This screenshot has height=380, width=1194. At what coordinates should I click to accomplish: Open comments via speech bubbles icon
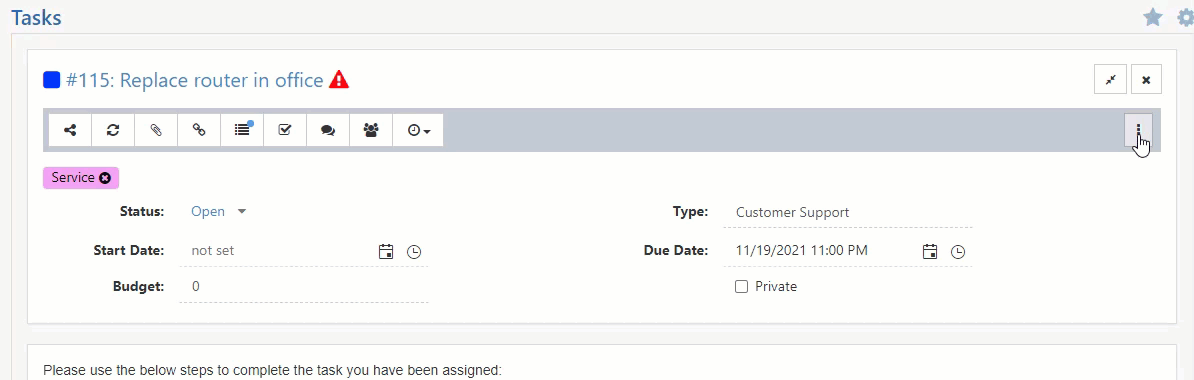[328, 130]
